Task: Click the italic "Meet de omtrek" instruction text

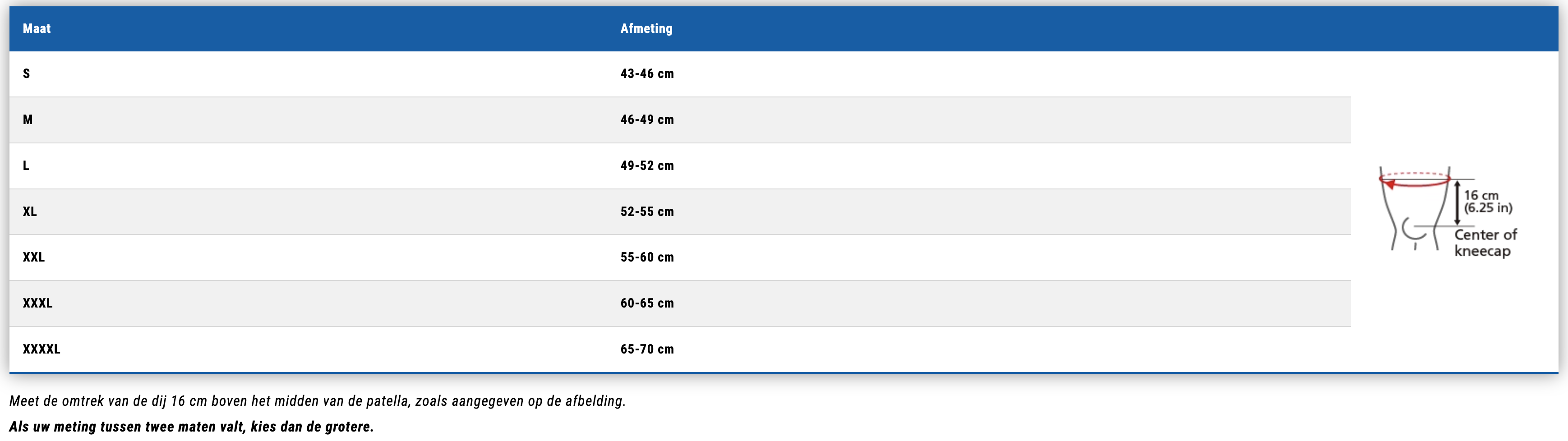Action: click(317, 401)
